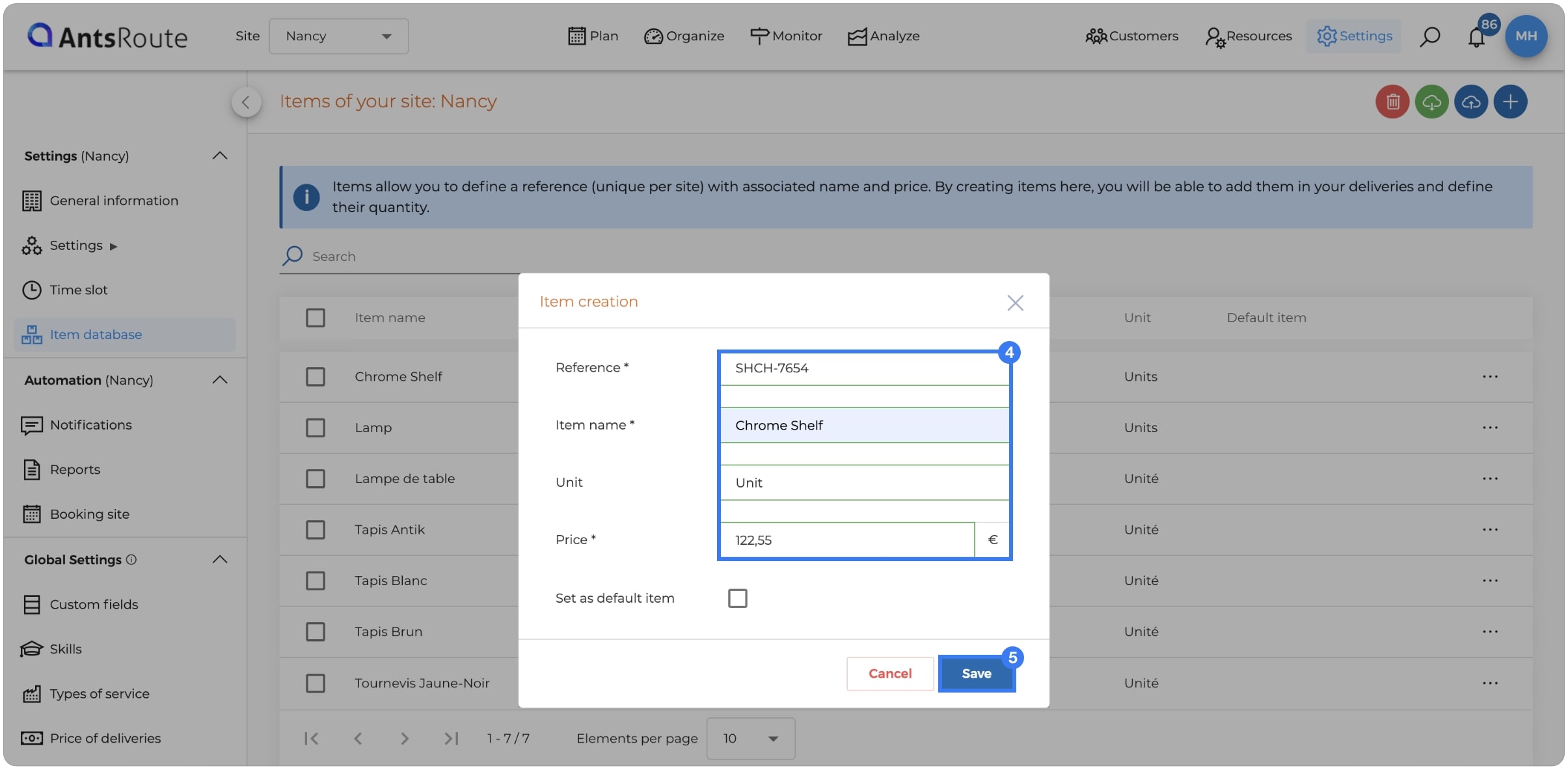
Task: Open the Analyze menu
Action: coord(884,36)
